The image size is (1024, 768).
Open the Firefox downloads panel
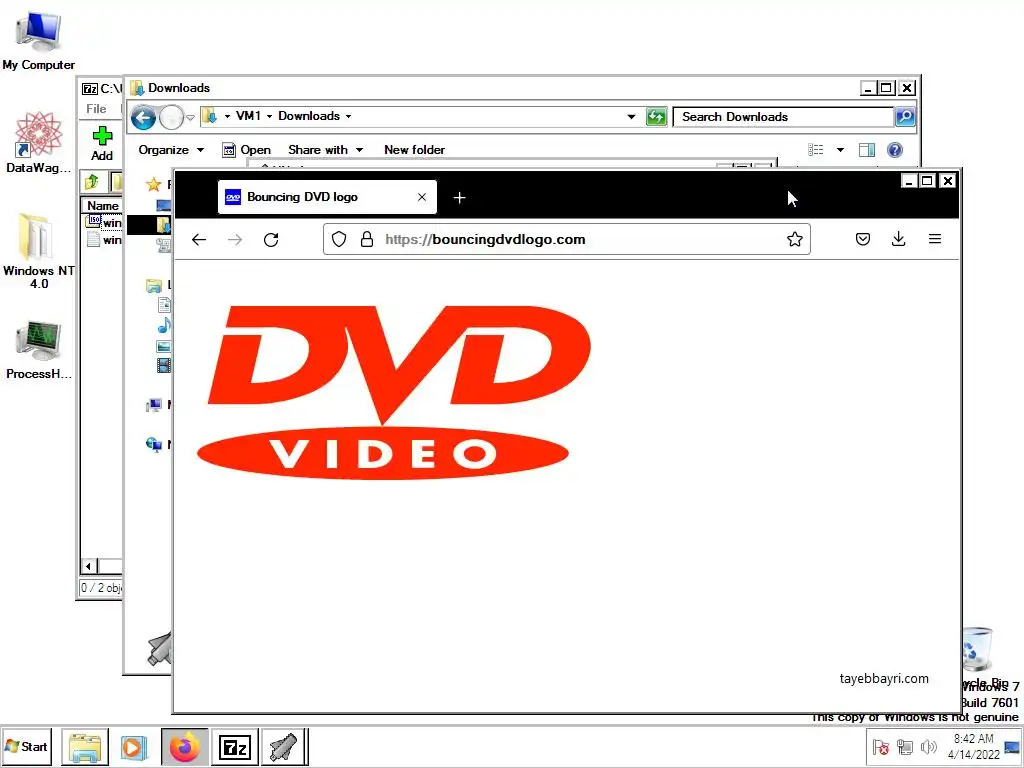899,239
